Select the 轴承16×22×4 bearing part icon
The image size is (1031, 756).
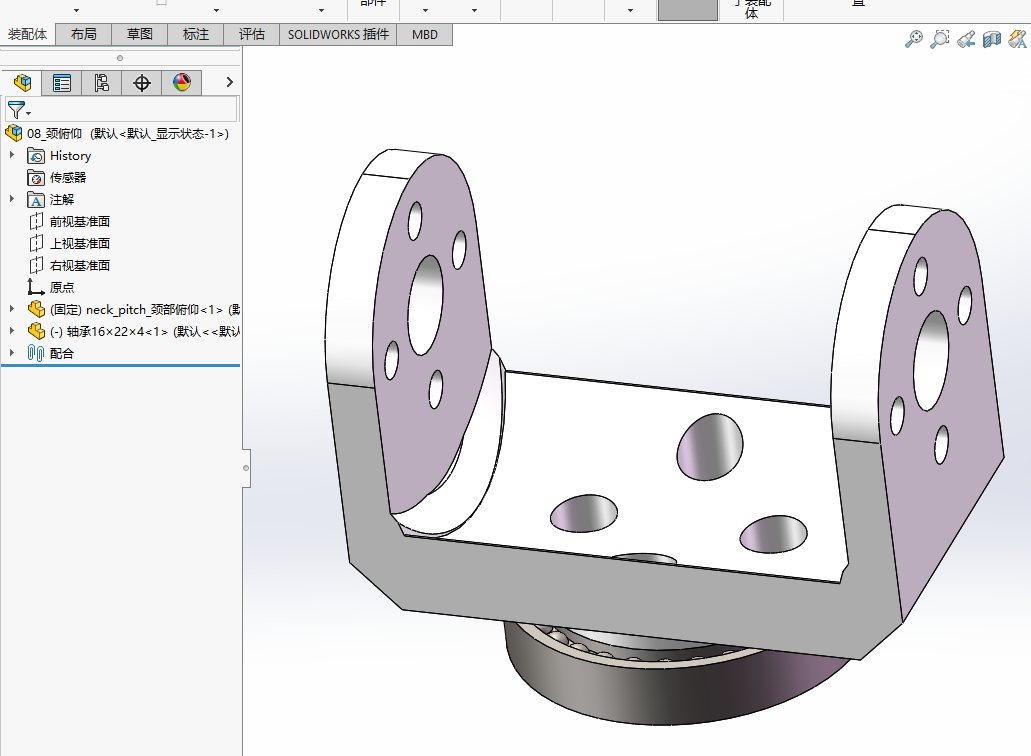point(36,331)
